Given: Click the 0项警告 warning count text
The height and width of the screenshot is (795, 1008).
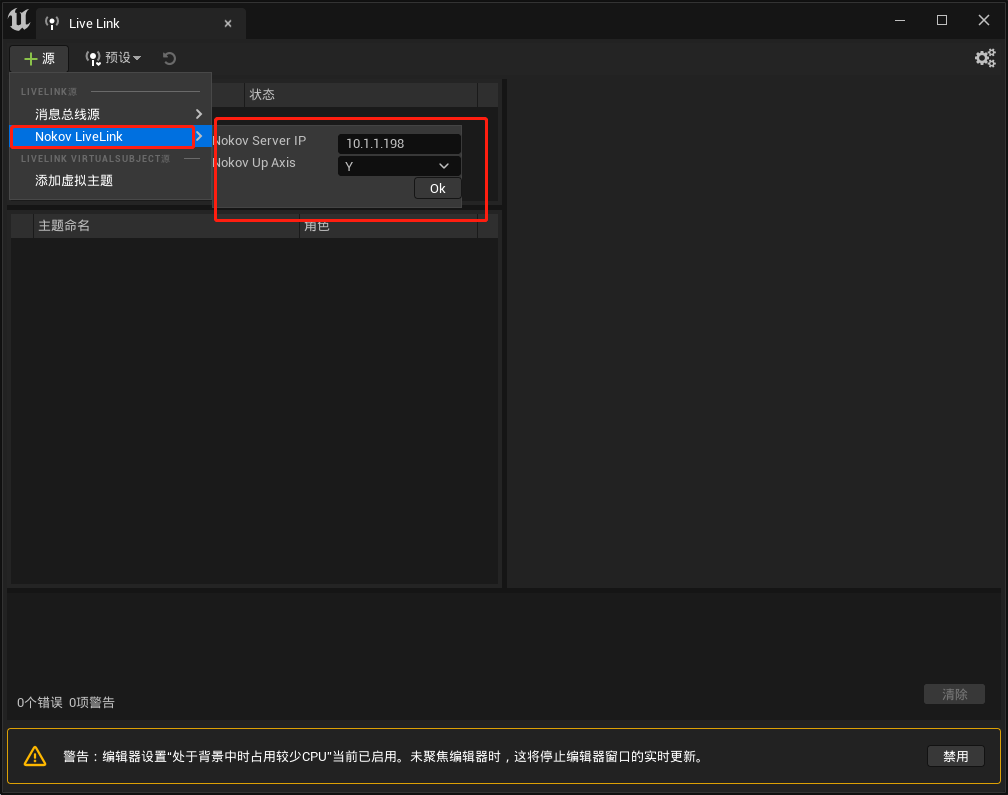Looking at the screenshot, I should [91, 702].
